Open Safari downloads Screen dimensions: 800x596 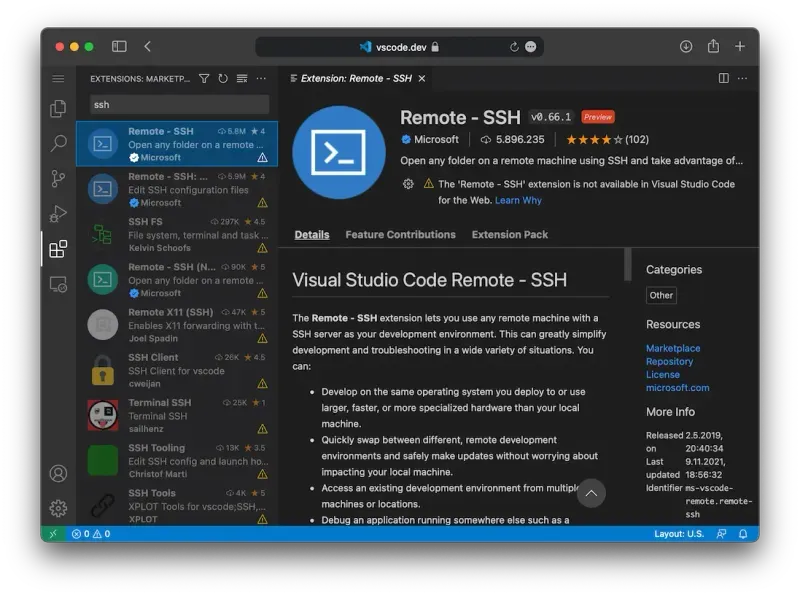[686, 46]
